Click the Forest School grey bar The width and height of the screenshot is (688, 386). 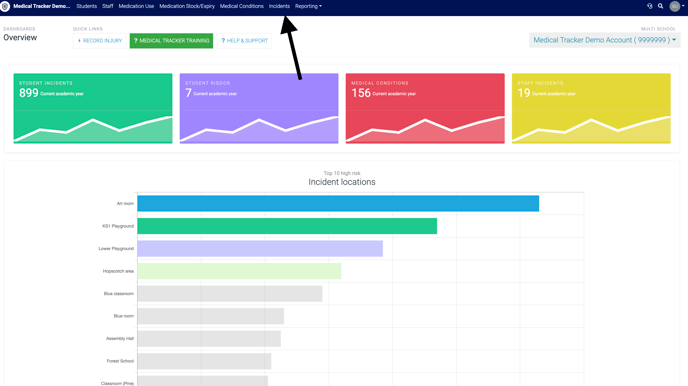[x=204, y=361]
